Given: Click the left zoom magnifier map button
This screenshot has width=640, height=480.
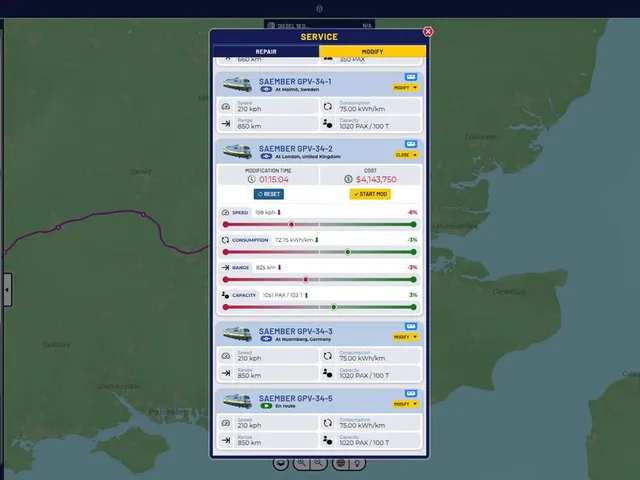Looking at the screenshot, I should [302, 463].
